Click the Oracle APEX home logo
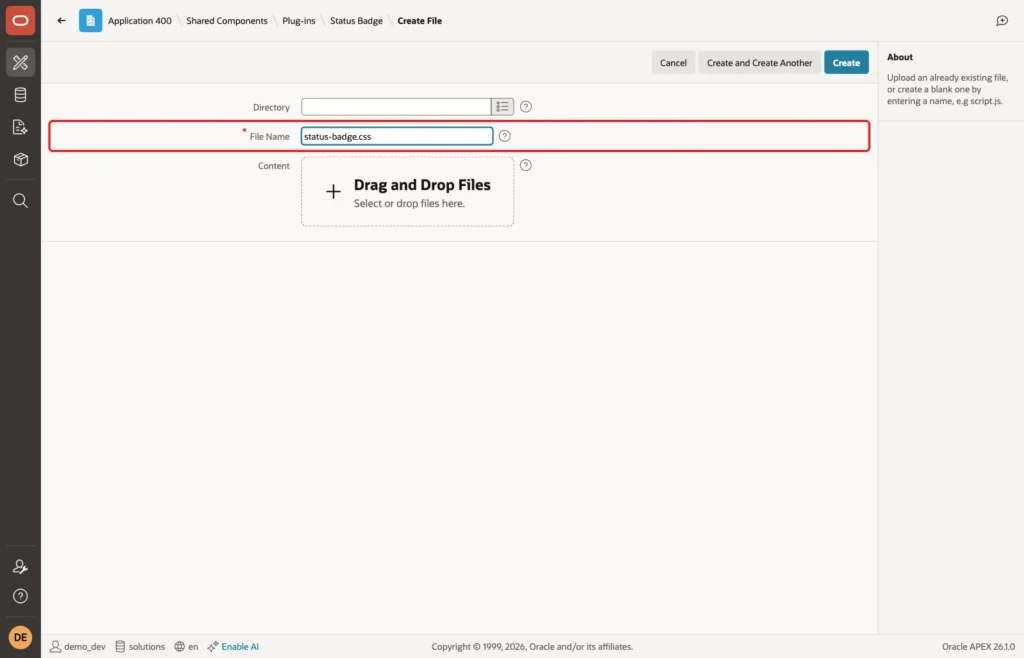This screenshot has width=1024, height=658. click(x=20, y=20)
